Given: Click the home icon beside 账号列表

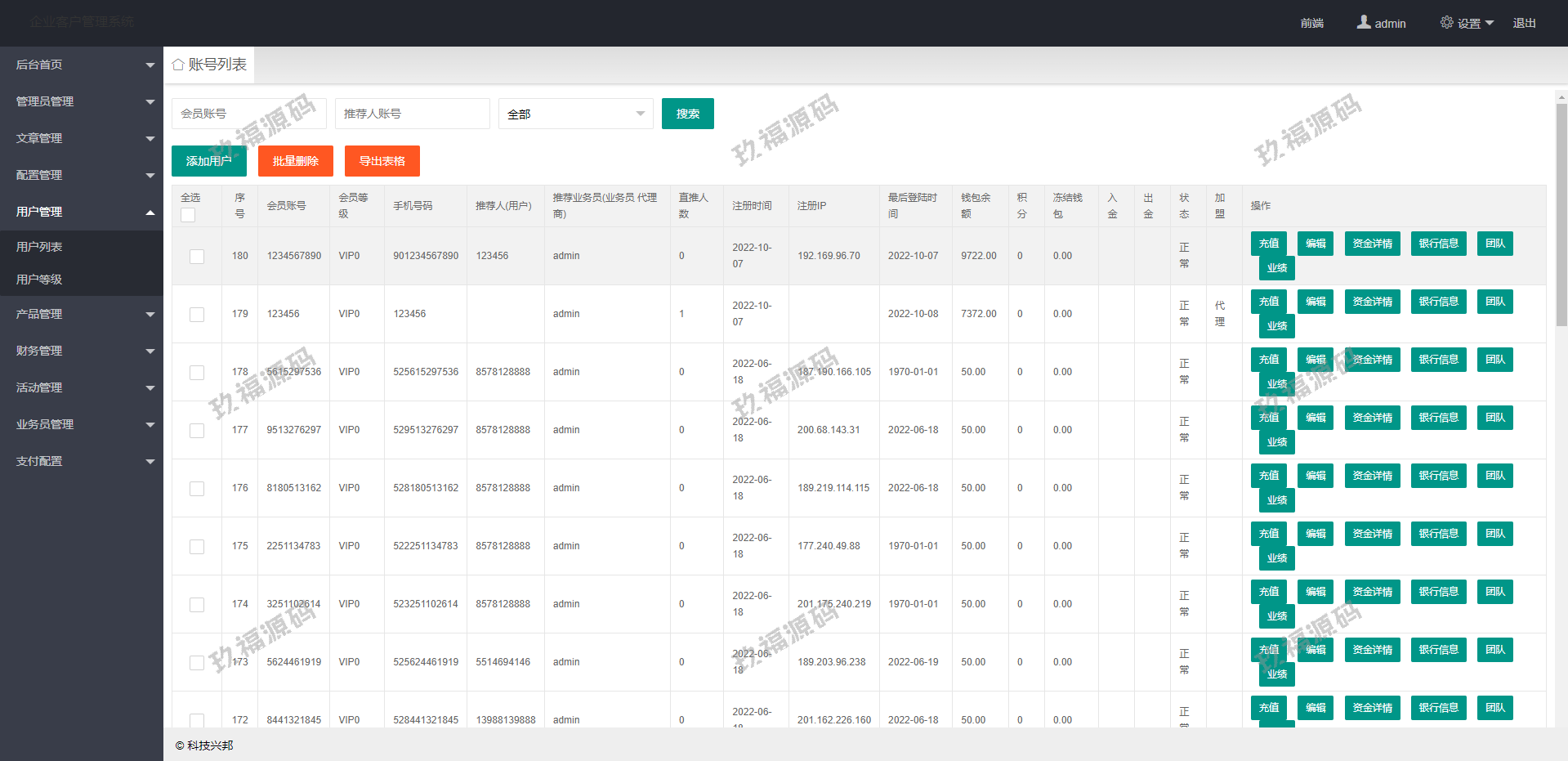Looking at the screenshot, I should point(177,65).
